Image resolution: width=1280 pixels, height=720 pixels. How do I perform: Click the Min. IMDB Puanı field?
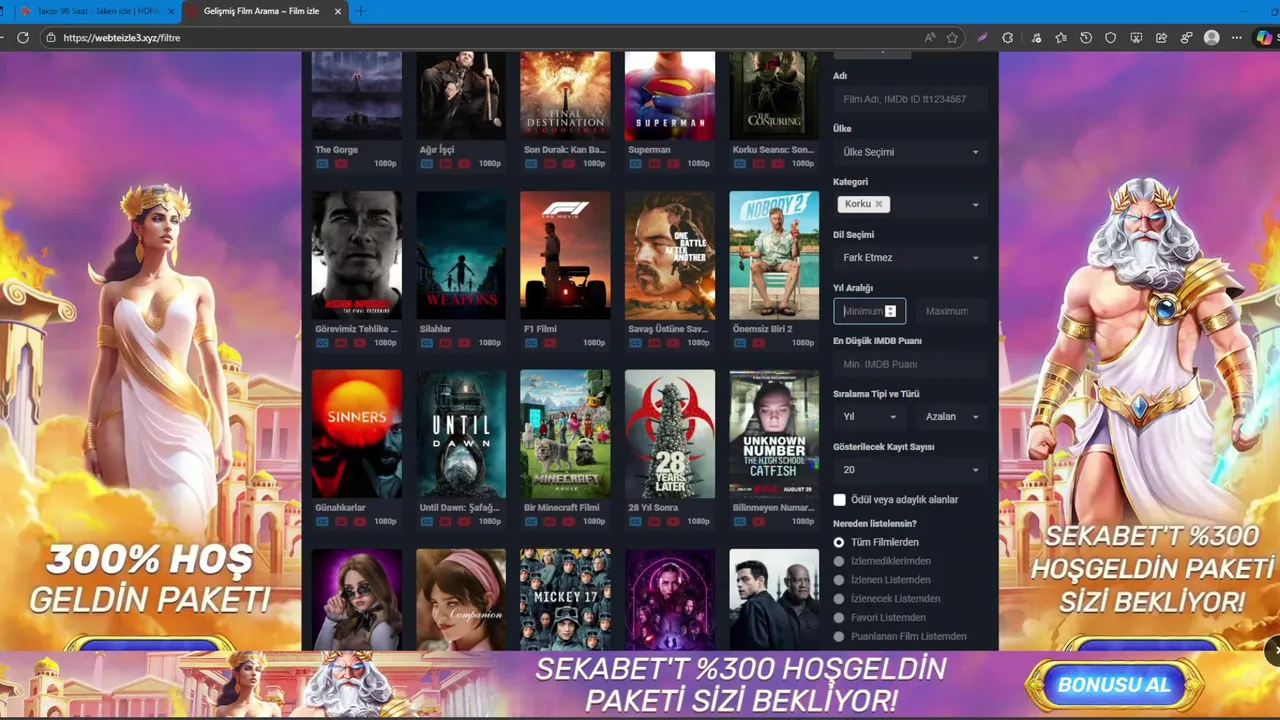tap(910, 364)
